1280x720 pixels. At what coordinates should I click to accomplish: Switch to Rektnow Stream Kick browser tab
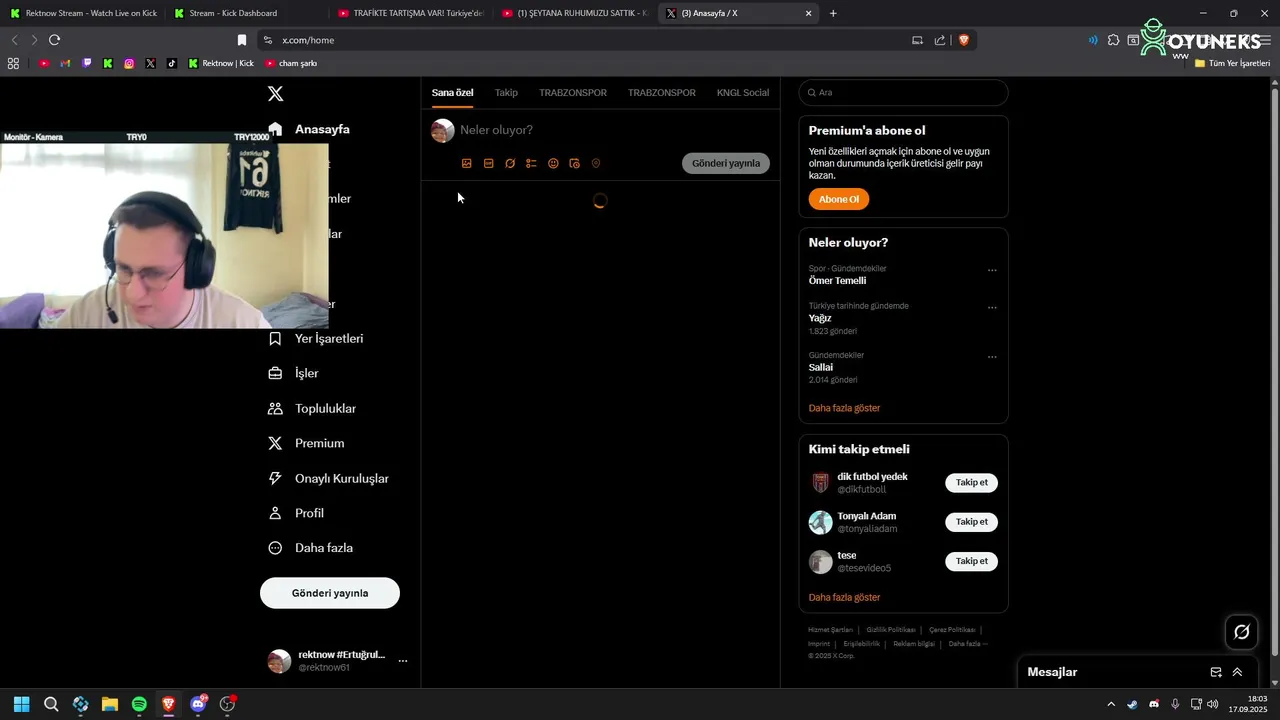click(82, 13)
